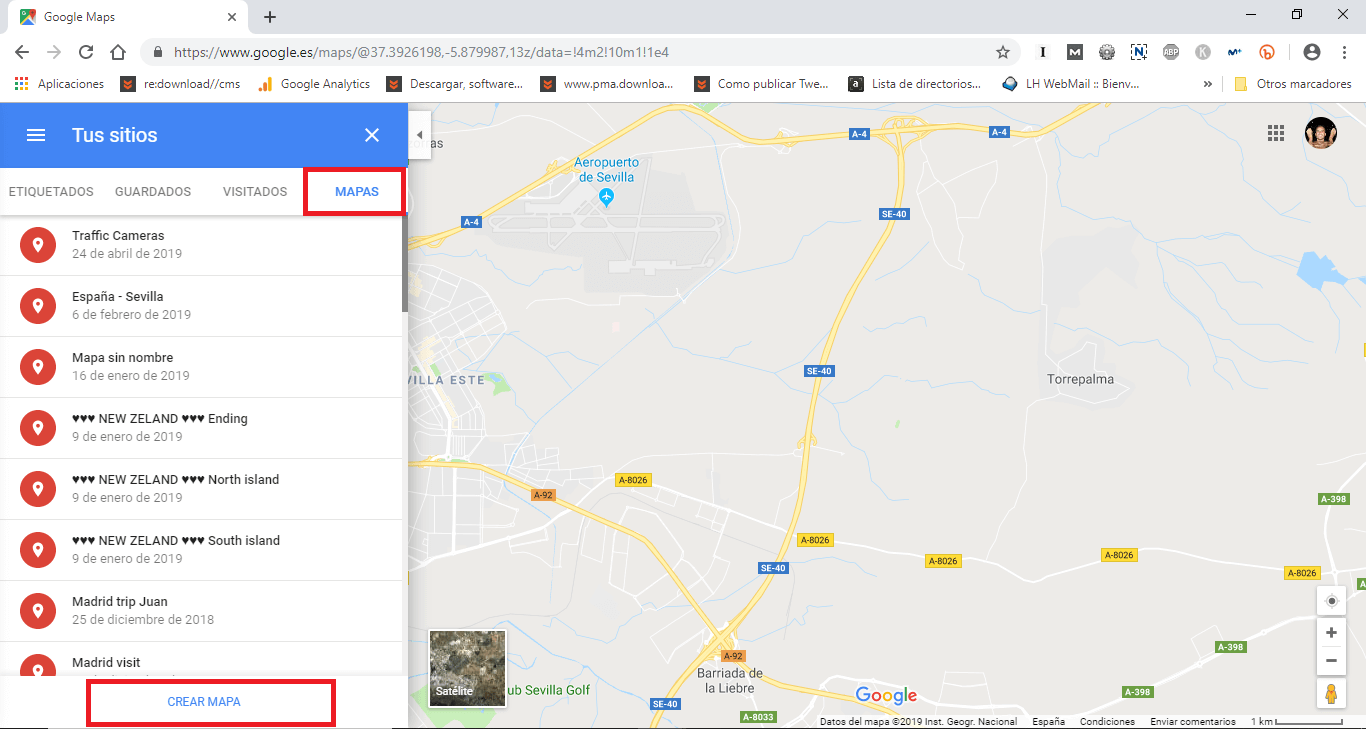This screenshot has width=1366, height=729.
Task: Open the Chrome profile icon
Action: click(x=1312, y=52)
